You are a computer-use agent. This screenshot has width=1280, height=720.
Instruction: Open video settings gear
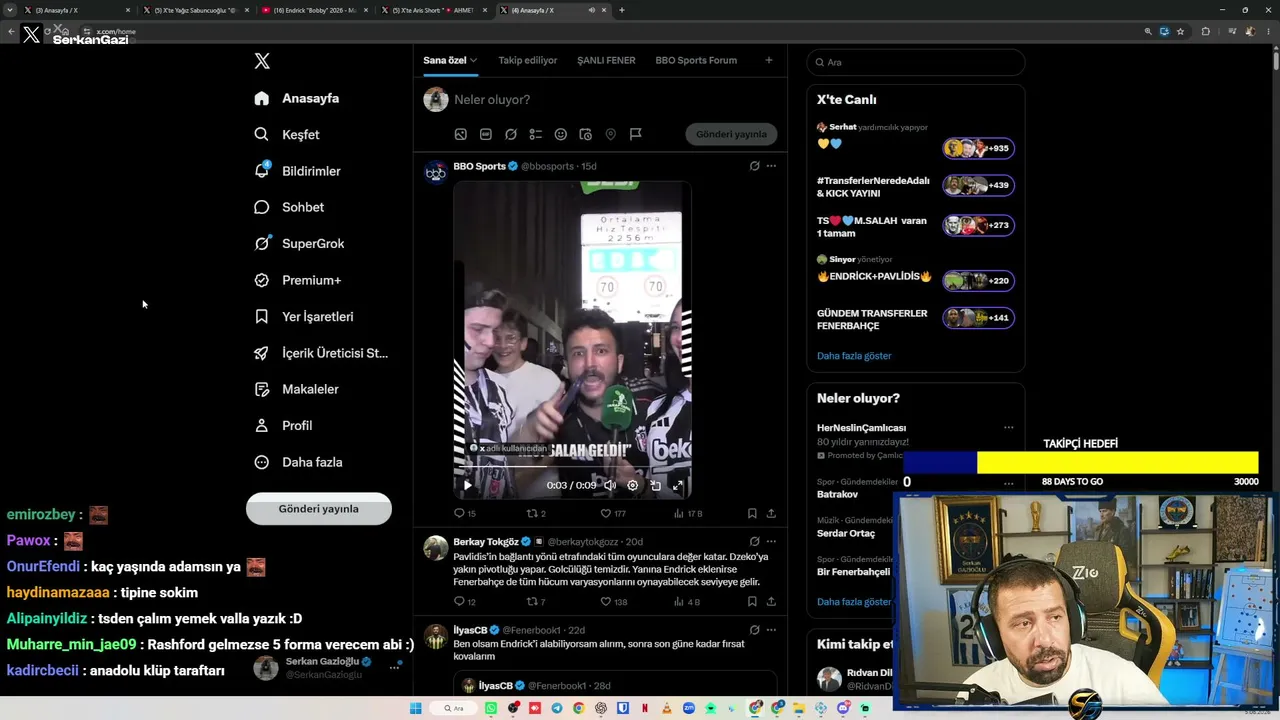[632, 485]
